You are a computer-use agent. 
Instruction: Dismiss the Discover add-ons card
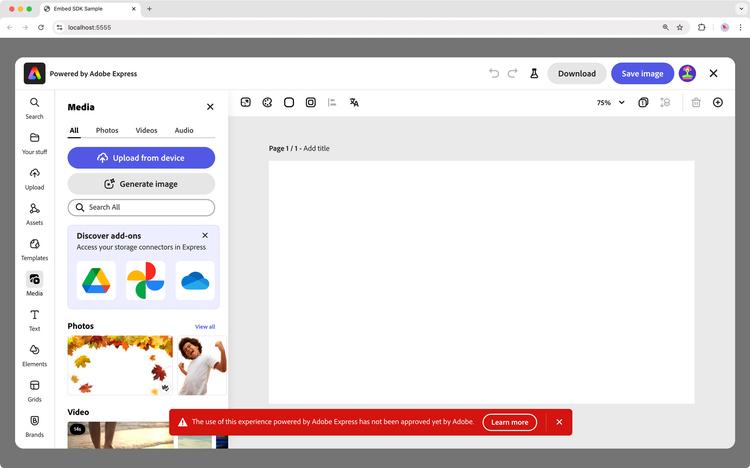[x=205, y=235]
